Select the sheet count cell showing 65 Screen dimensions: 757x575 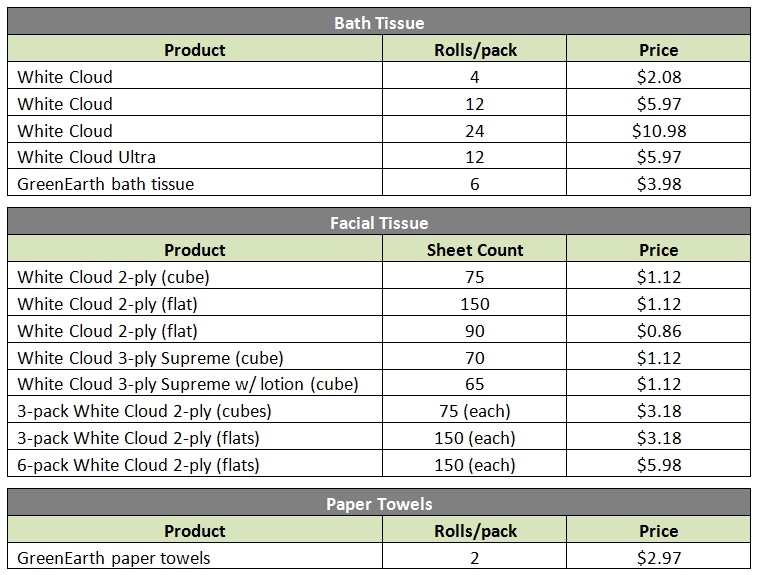tap(474, 384)
